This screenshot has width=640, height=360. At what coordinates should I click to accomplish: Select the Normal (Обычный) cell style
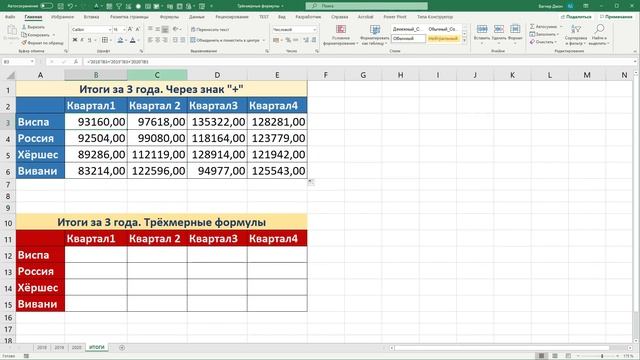408,38
